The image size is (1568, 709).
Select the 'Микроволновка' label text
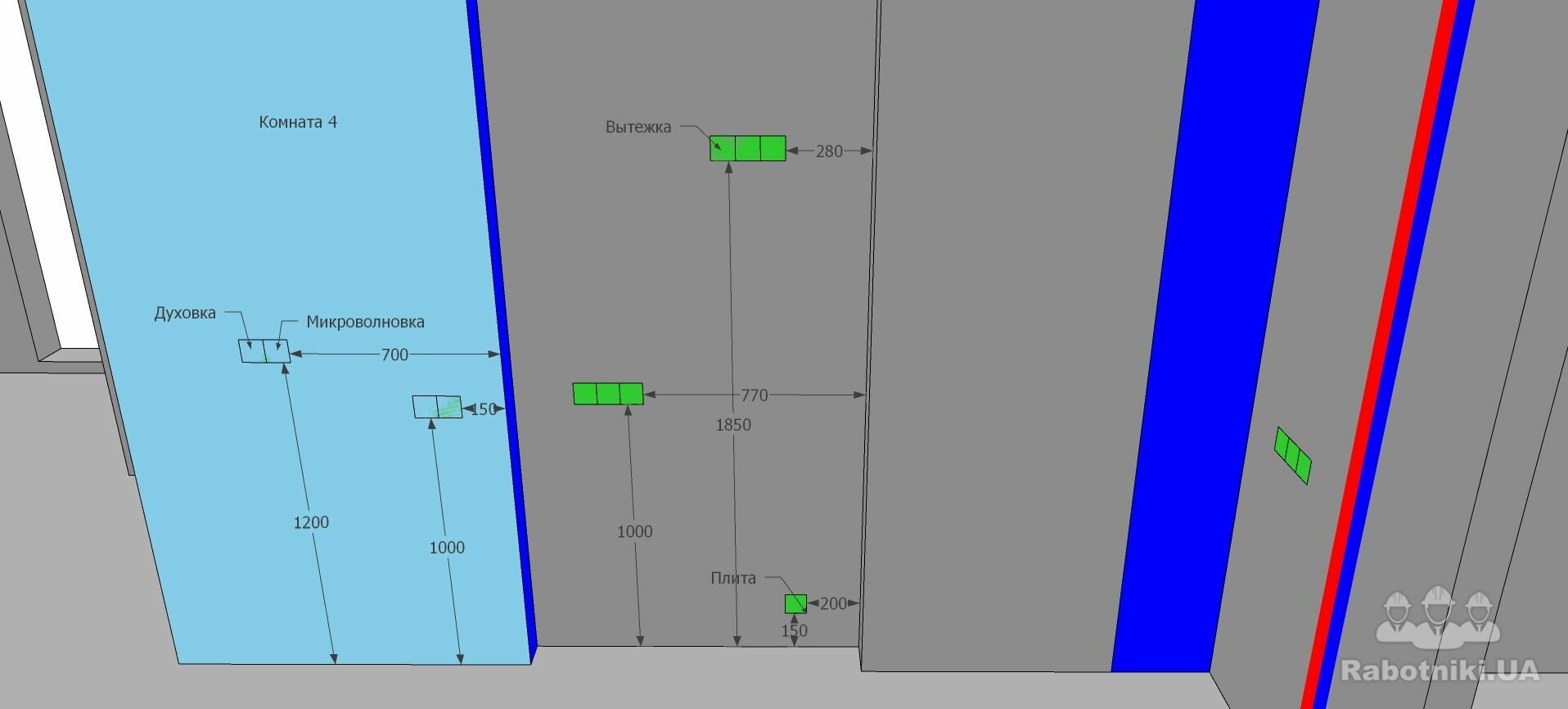click(365, 322)
